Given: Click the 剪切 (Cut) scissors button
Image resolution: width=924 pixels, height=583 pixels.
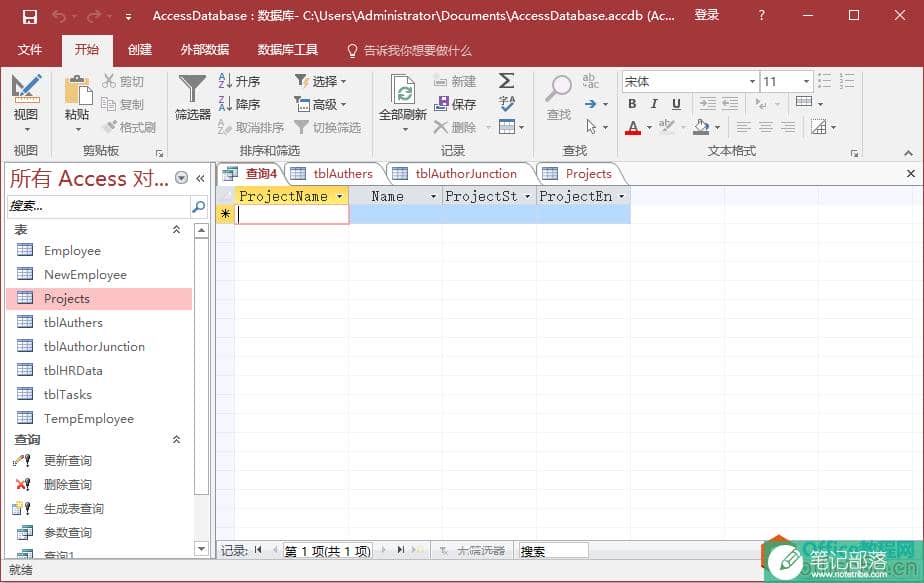Looking at the screenshot, I should [x=123, y=81].
